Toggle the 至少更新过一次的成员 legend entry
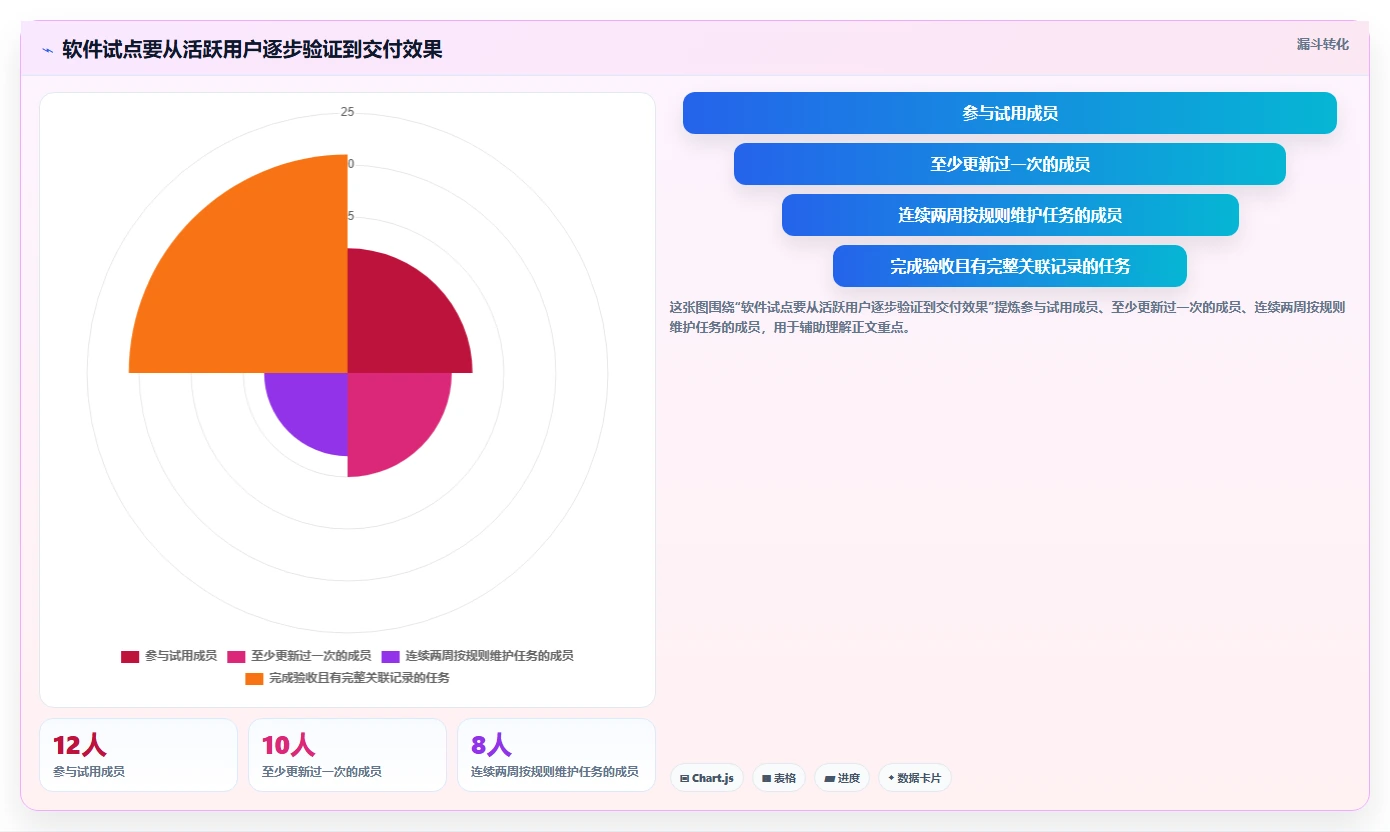 299,656
